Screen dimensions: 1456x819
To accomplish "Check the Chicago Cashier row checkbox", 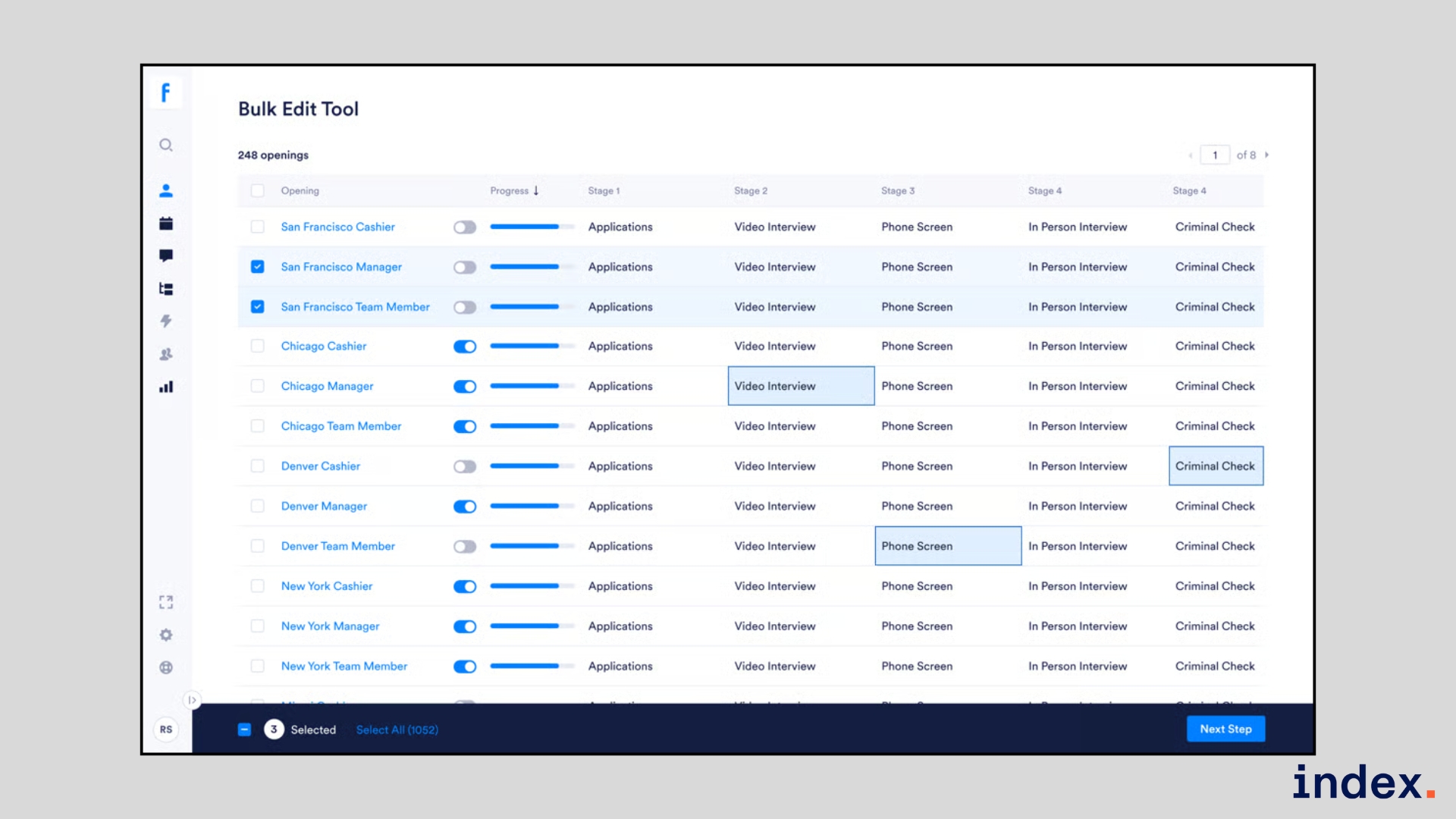I will click(258, 346).
